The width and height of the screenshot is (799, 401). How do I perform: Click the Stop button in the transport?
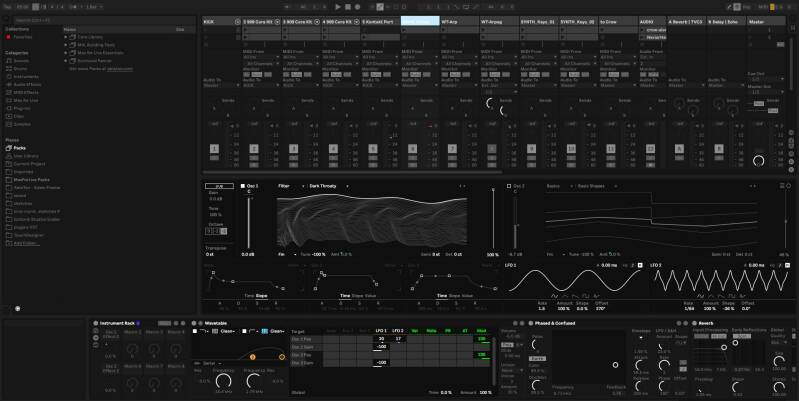point(346,6)
